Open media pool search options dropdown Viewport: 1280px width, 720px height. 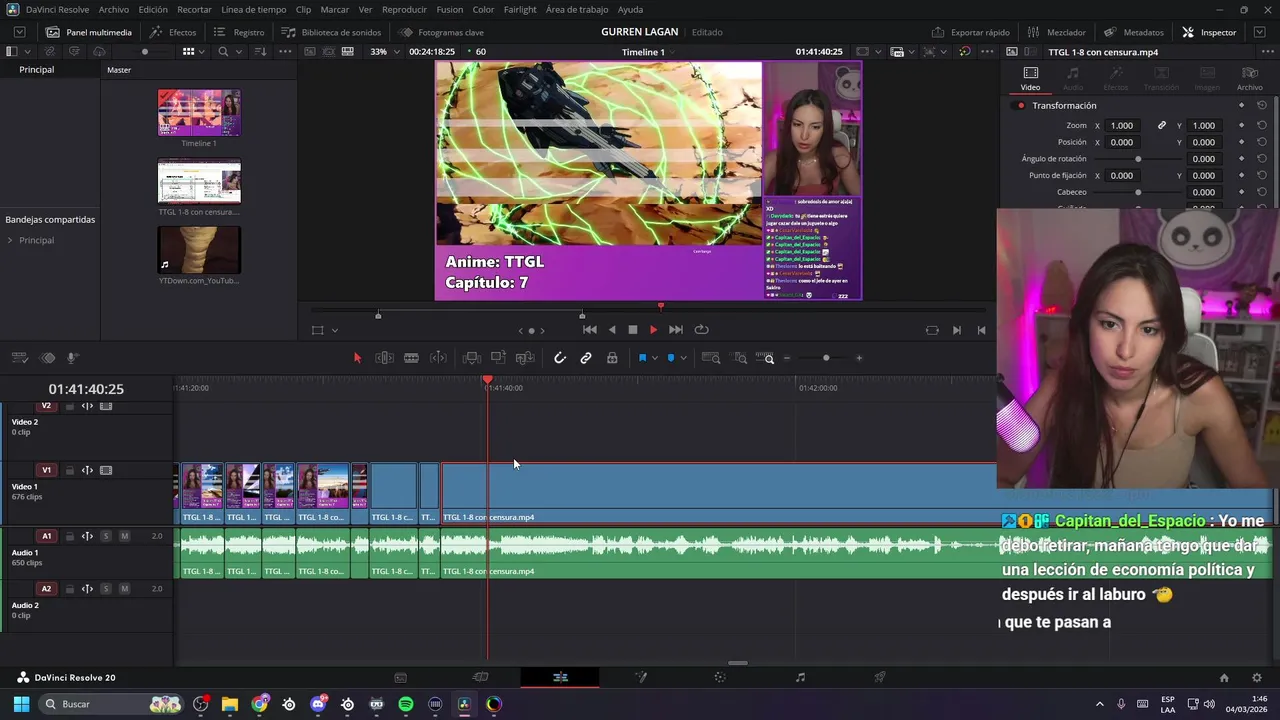pyautogui.click(x=238, y=51)
